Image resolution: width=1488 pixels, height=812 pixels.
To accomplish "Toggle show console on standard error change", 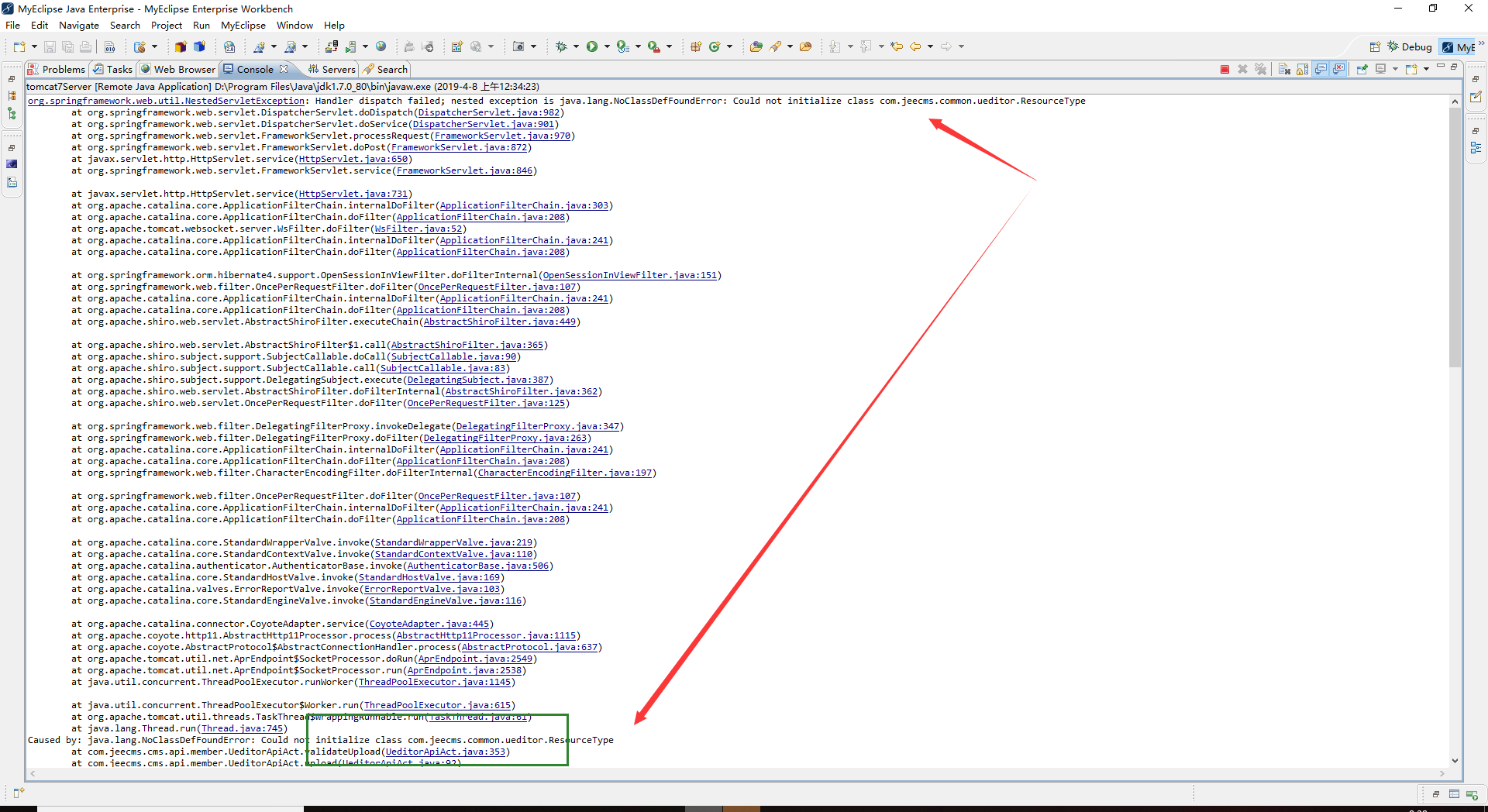I will [1338, 70].
